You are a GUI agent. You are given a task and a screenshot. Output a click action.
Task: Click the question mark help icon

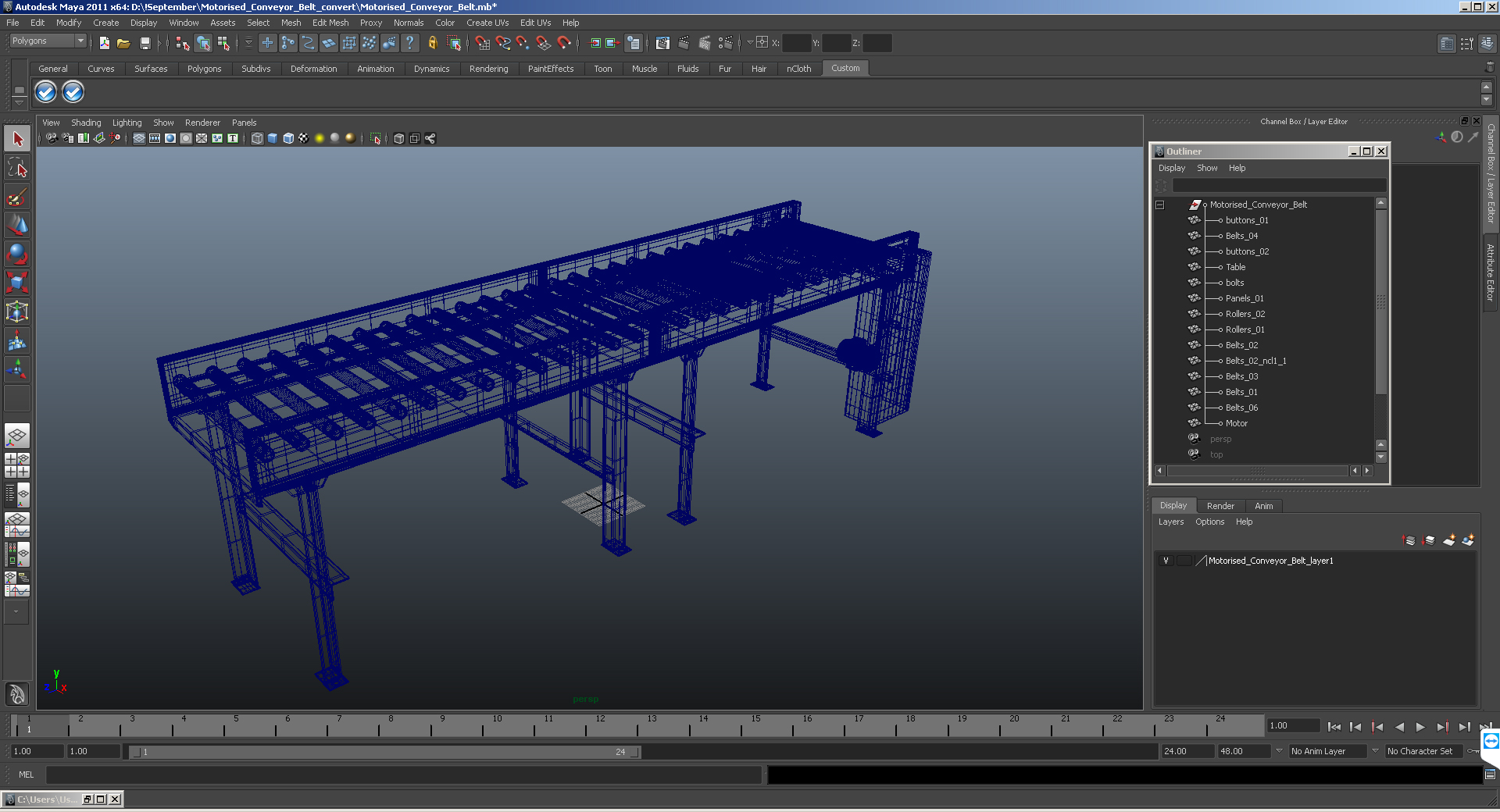click(x=409, y=43)
